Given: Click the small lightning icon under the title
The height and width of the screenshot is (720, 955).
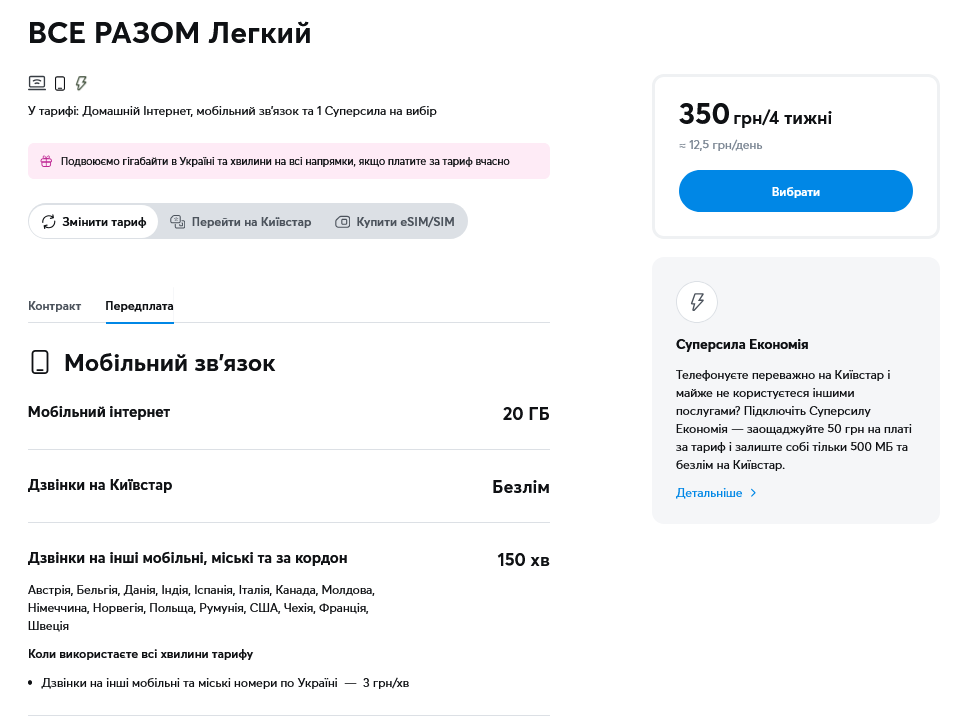Looking at the screenshot, I should click(x=82, y=83).
